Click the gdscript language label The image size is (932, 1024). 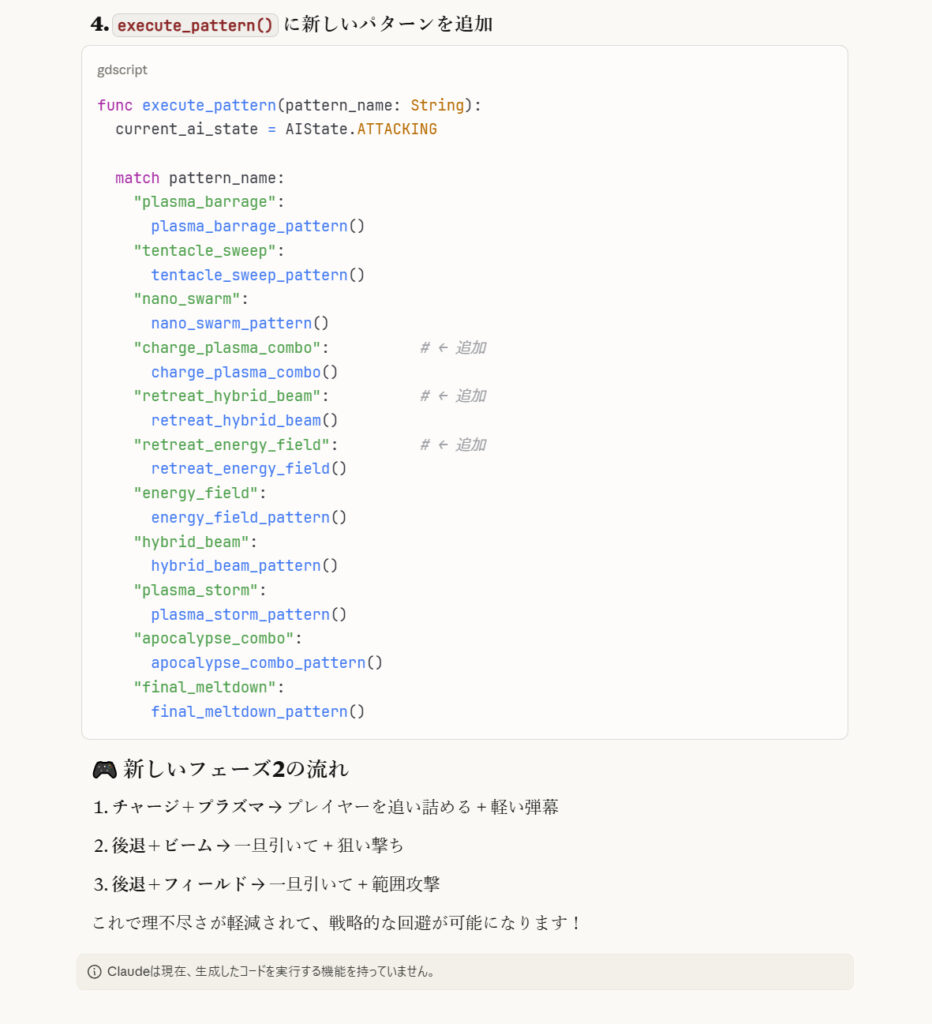coord(122,70)
